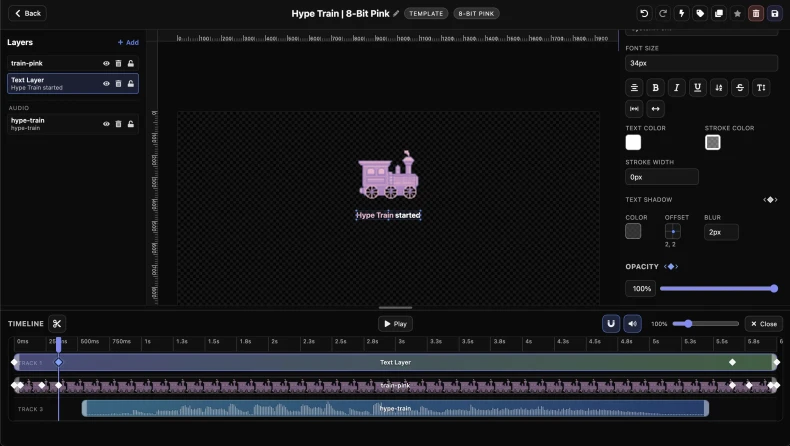
Task: Toggle the magnet snap button in timeline
Action: click(x=611, y=324)
